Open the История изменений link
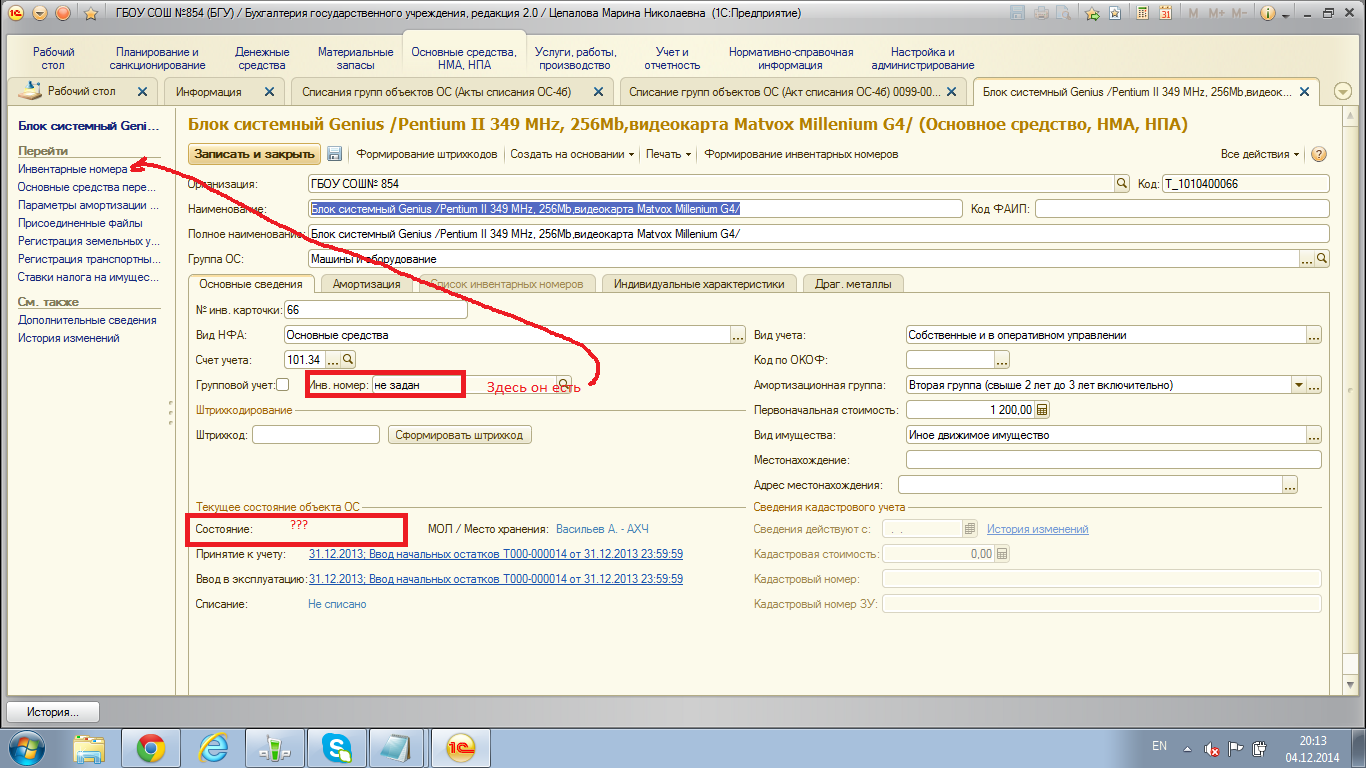Screen dimensions: 1366x768 pyautogui.click(x=1037, y=529)
